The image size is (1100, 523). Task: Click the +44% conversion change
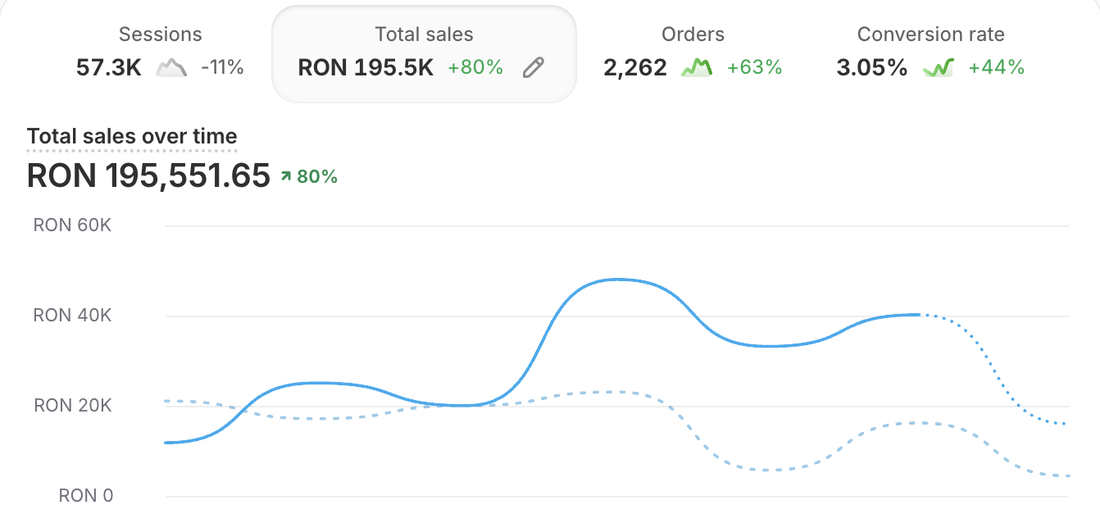click(x=996, y=68)
